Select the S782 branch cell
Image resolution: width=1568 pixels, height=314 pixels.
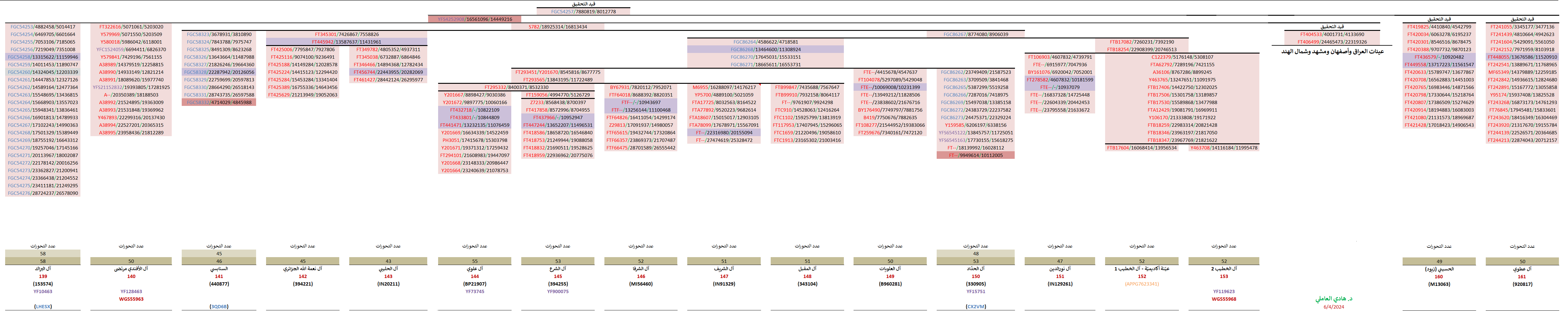pyautogui.click(x=558, y=27)
